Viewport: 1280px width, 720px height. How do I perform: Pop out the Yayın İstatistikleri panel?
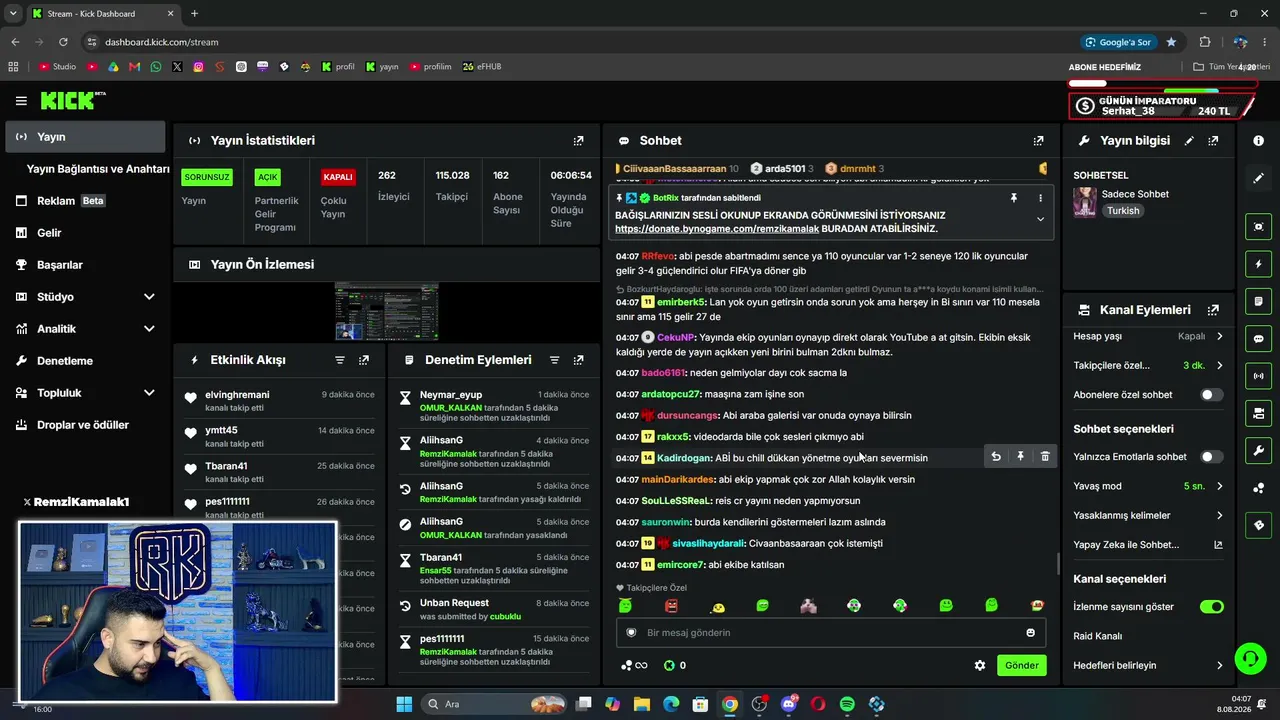pyautogui.click(x=578, y=141)
